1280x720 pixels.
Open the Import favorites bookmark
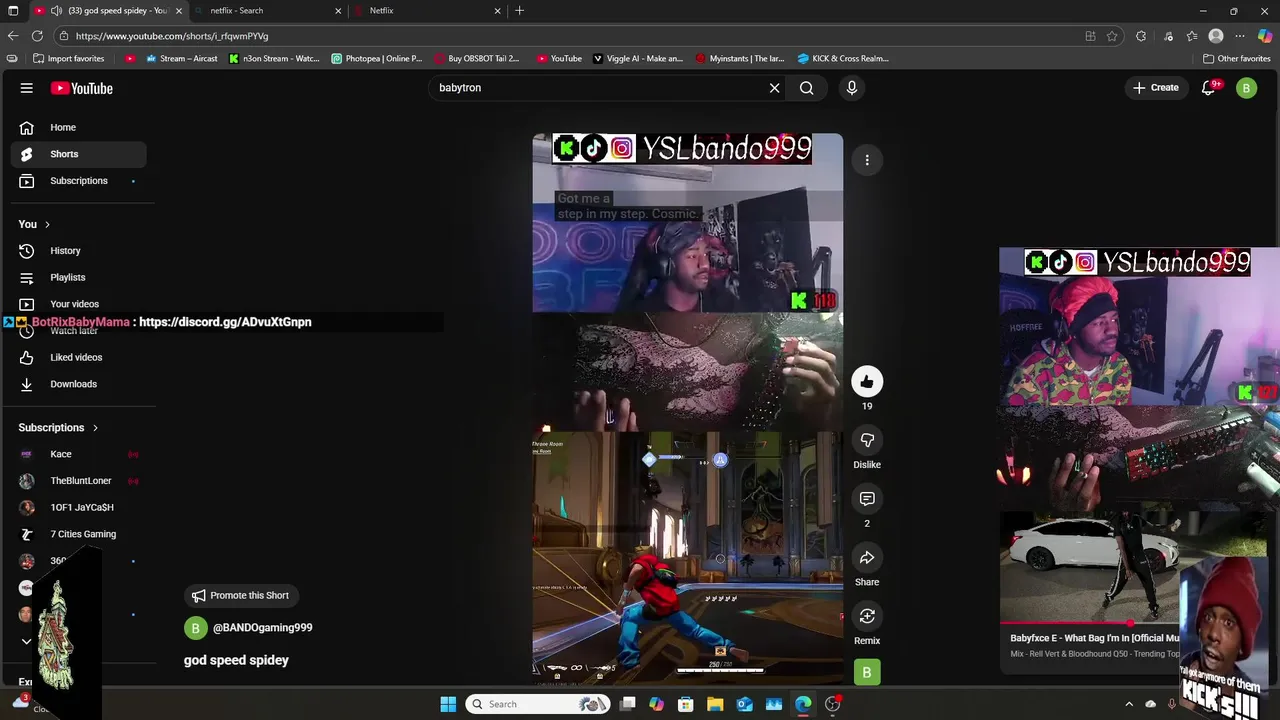click(x=68, y=58)
